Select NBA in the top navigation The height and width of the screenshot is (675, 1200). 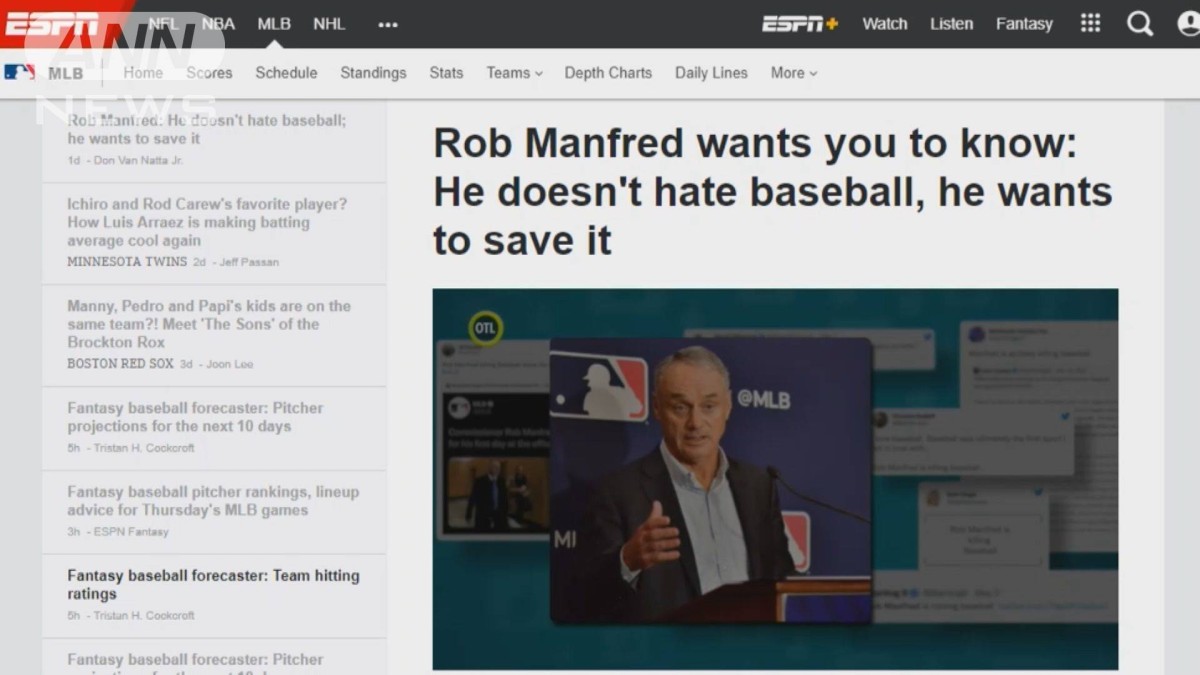pos(218,23)
